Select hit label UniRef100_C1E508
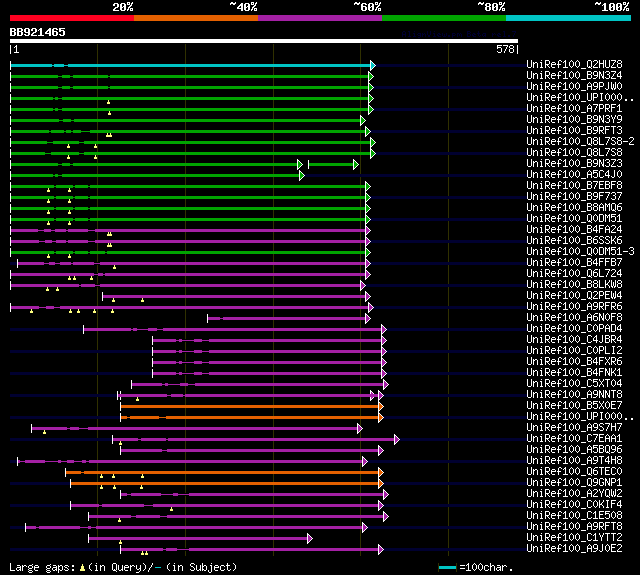The image size is (640, 575). [x=574, y=516]
